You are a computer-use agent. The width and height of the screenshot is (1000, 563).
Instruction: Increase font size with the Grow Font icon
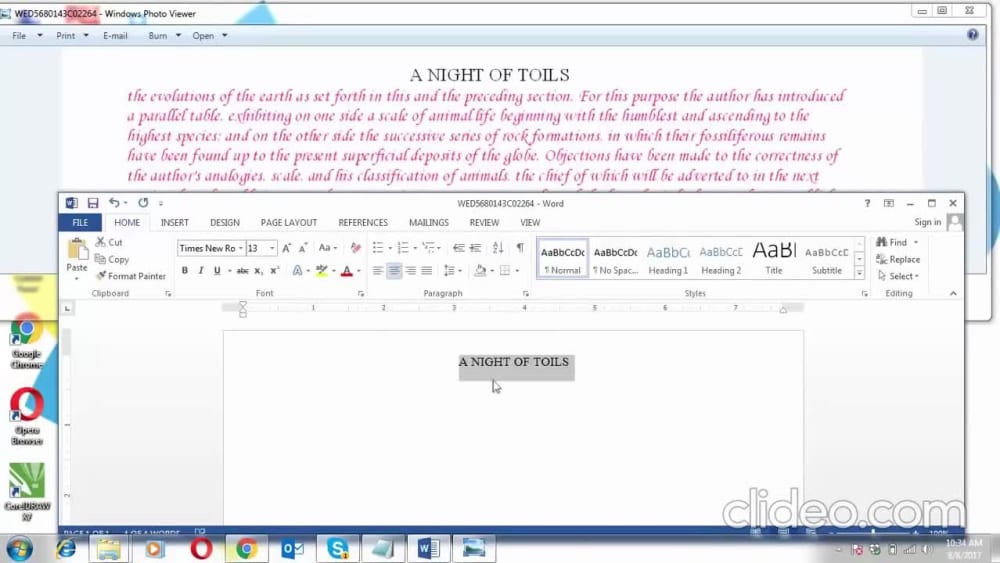tap(286, 248)
